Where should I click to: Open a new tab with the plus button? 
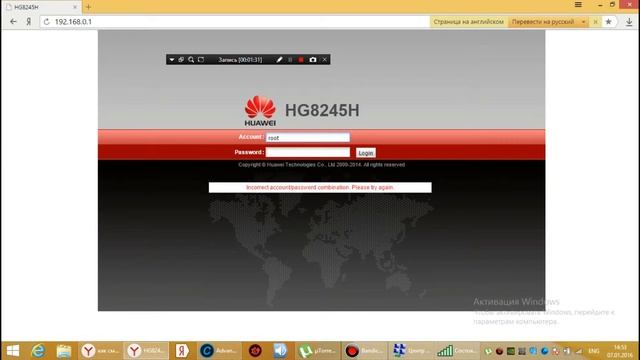tap(88, 7)
